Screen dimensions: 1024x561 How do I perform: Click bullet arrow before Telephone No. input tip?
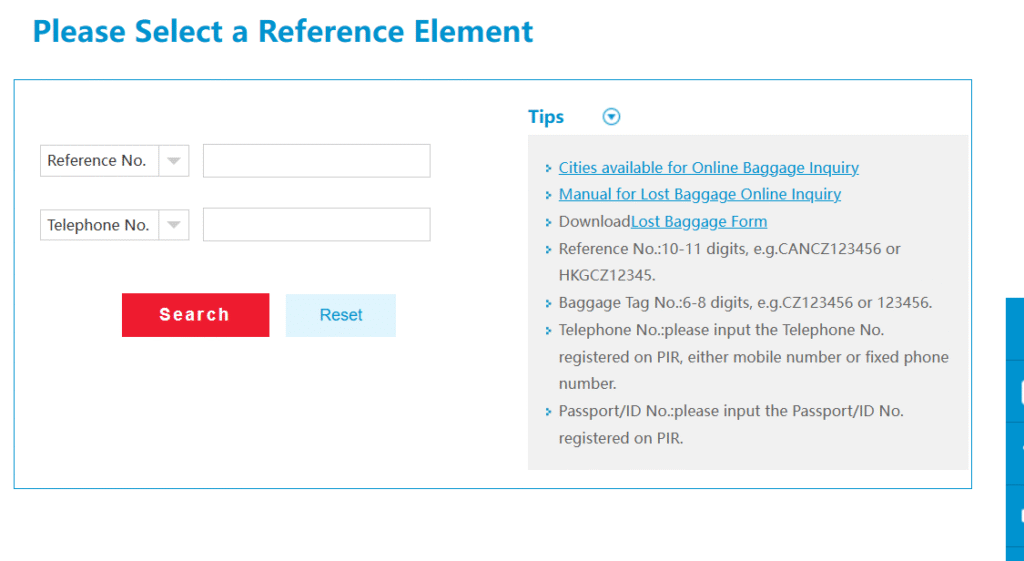(548, 331)
